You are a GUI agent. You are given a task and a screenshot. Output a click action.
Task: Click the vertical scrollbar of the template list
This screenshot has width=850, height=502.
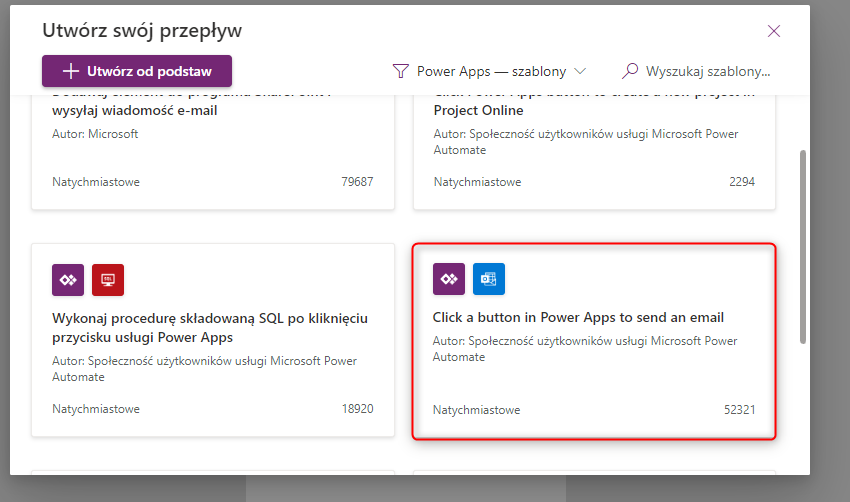802,250
